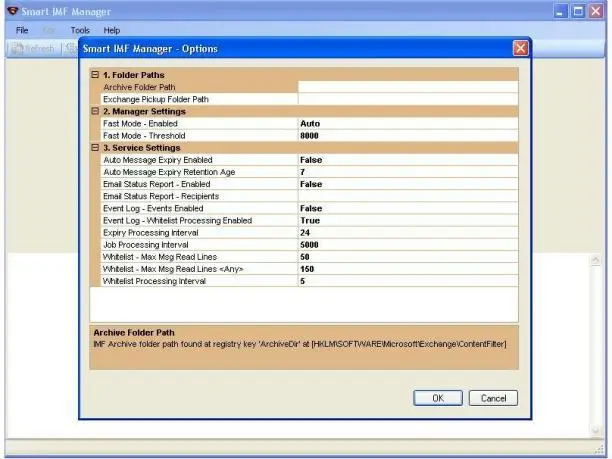Select Email Status Report - Enabled value
The height and width of the screenshot is (459, 612).
click(408, 184)
